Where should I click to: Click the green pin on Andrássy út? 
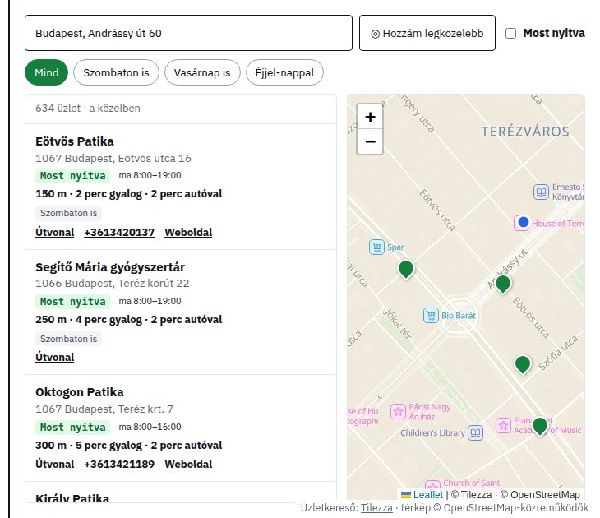[503, 284]
